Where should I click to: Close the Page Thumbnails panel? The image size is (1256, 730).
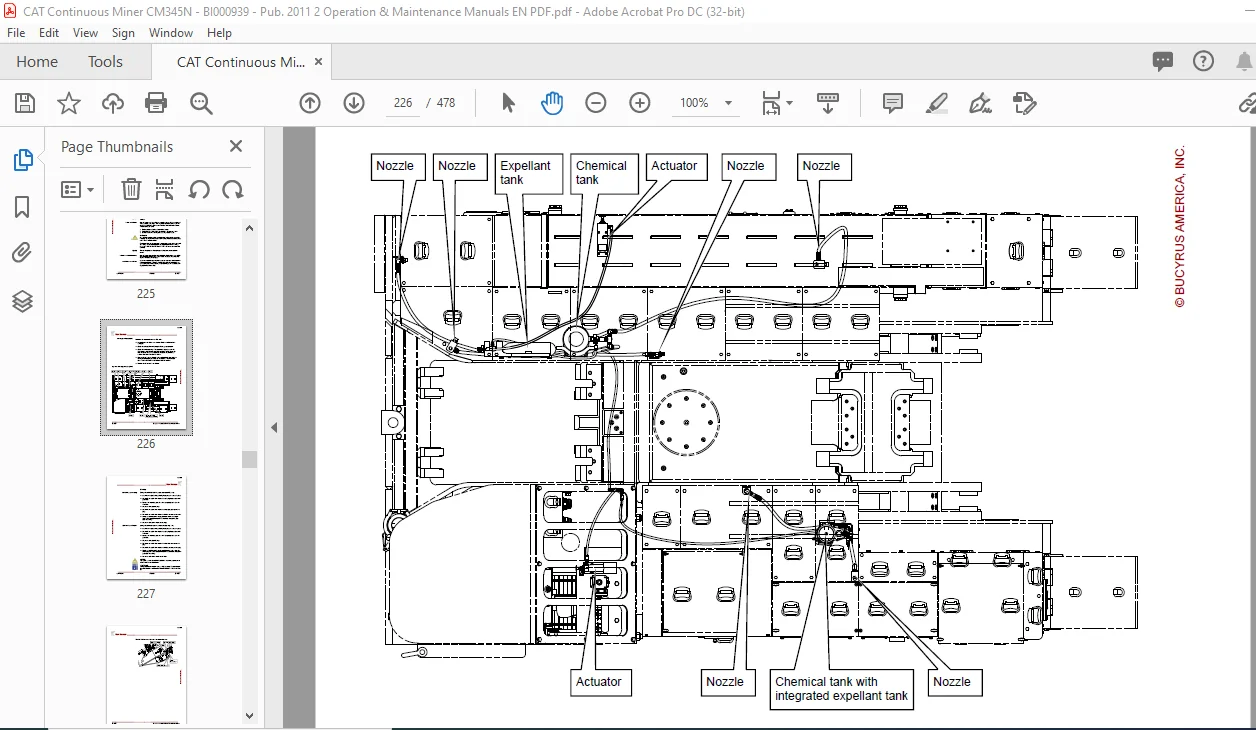[x=236, y=146]
